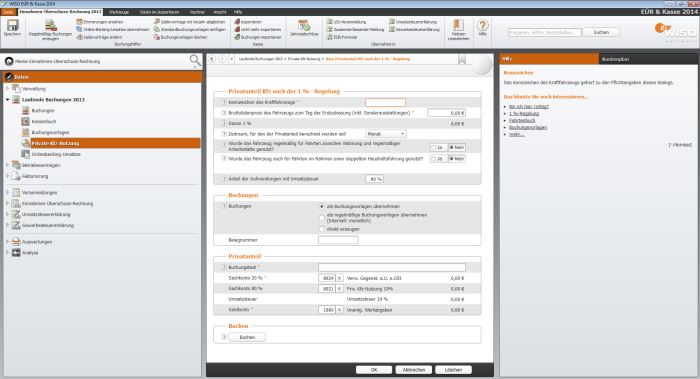Click exportieren in Kasse group
The width and height of the screenshot is (700, 379).
click(248, 22)
